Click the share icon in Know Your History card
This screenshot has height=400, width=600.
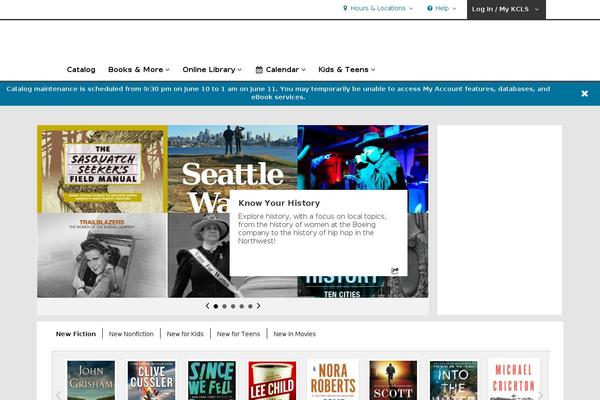click(x=395, y=271)
